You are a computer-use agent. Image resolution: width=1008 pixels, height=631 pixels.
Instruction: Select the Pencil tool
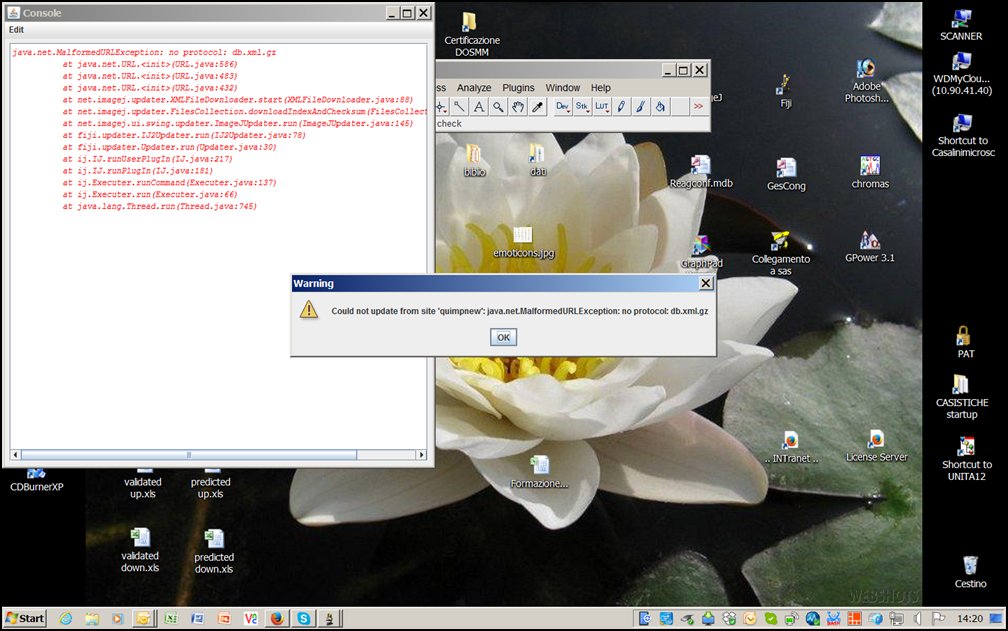pos(622,106)
